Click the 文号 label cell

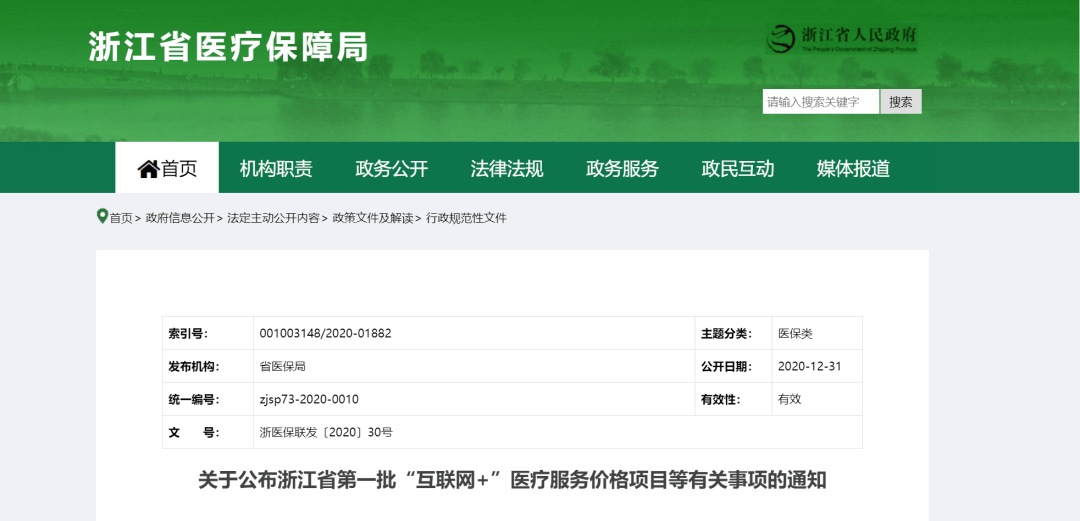click(x=208, y=432)
